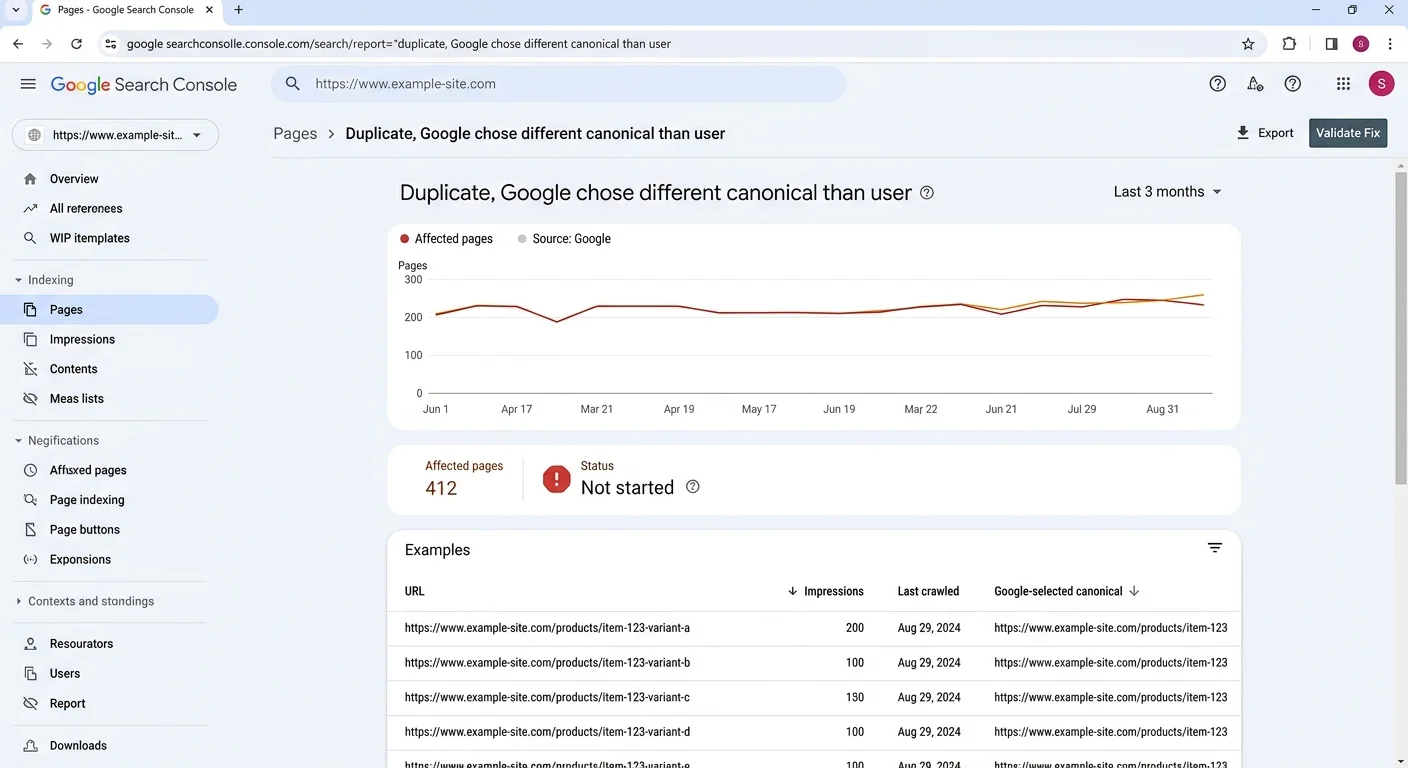Open the account avatar in Search Console header

(x=1381, y=84)
